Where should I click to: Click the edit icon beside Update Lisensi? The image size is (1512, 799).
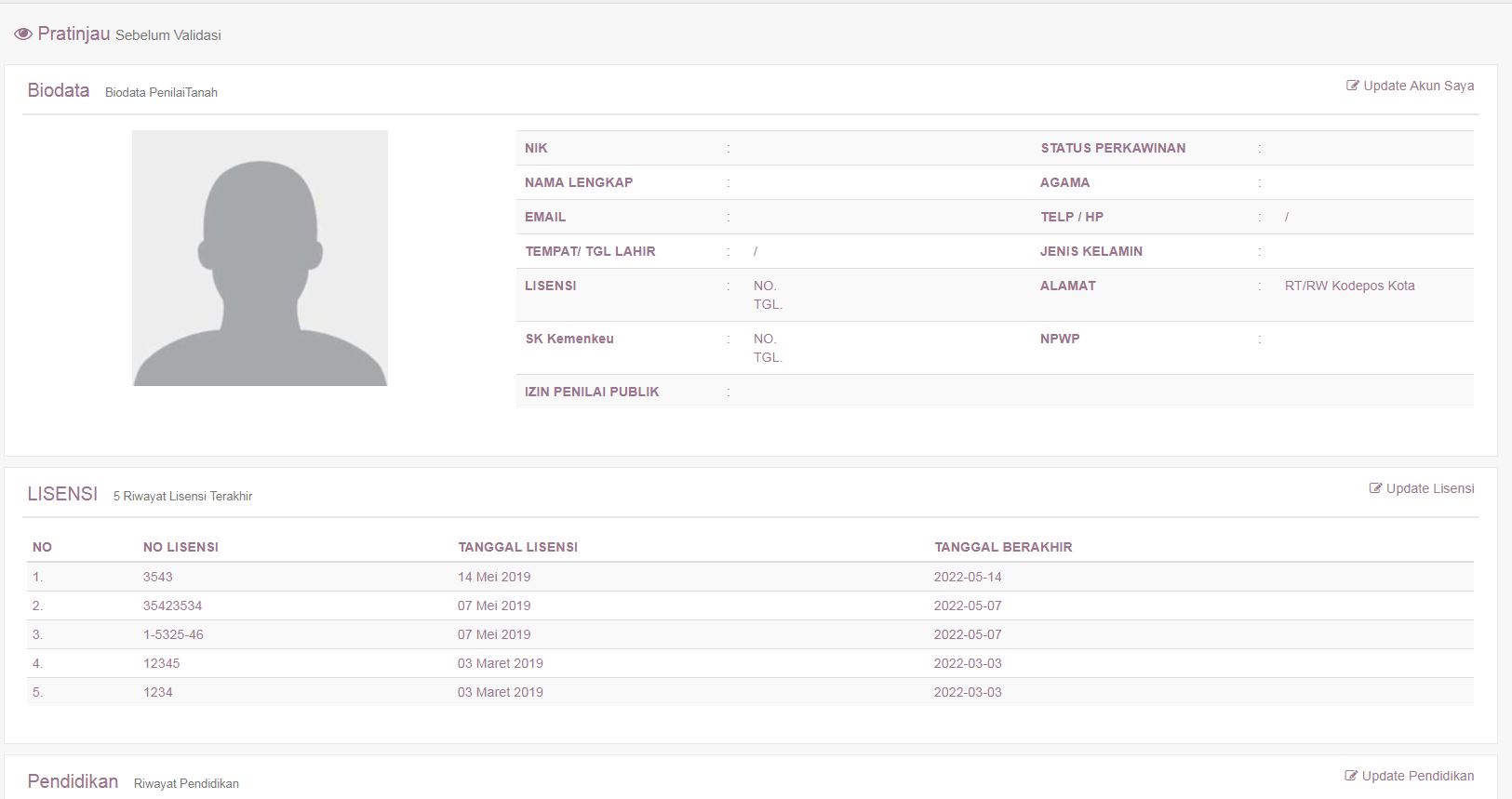pyautogui.click(x=1375, y=488)
